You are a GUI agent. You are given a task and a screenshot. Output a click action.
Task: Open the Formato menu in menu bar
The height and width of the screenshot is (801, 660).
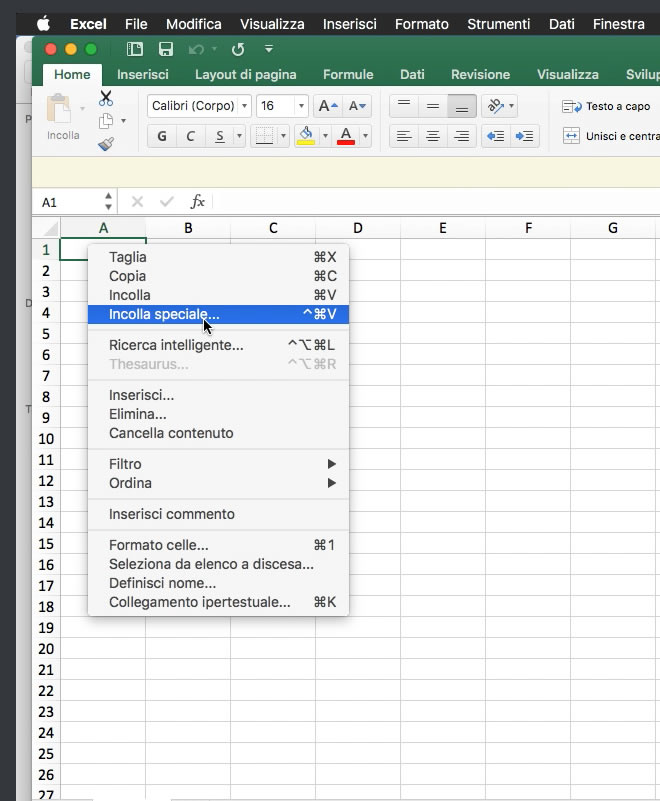(421, 24)
